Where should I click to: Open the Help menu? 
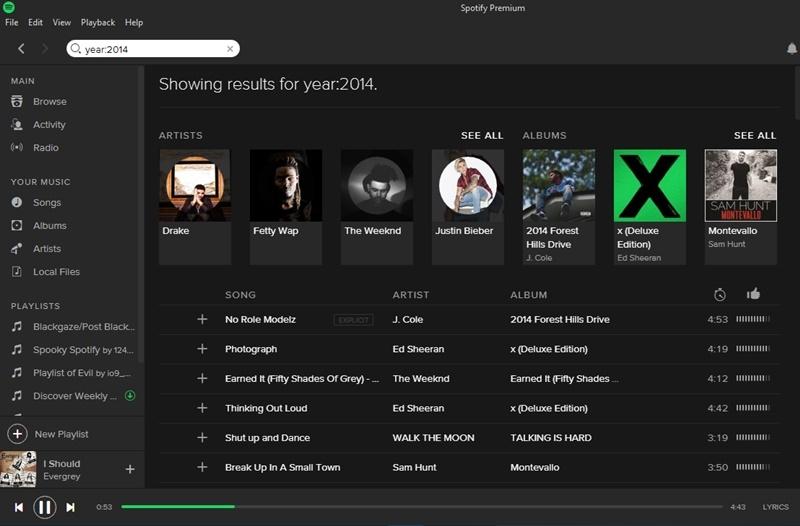click(134, 22)
